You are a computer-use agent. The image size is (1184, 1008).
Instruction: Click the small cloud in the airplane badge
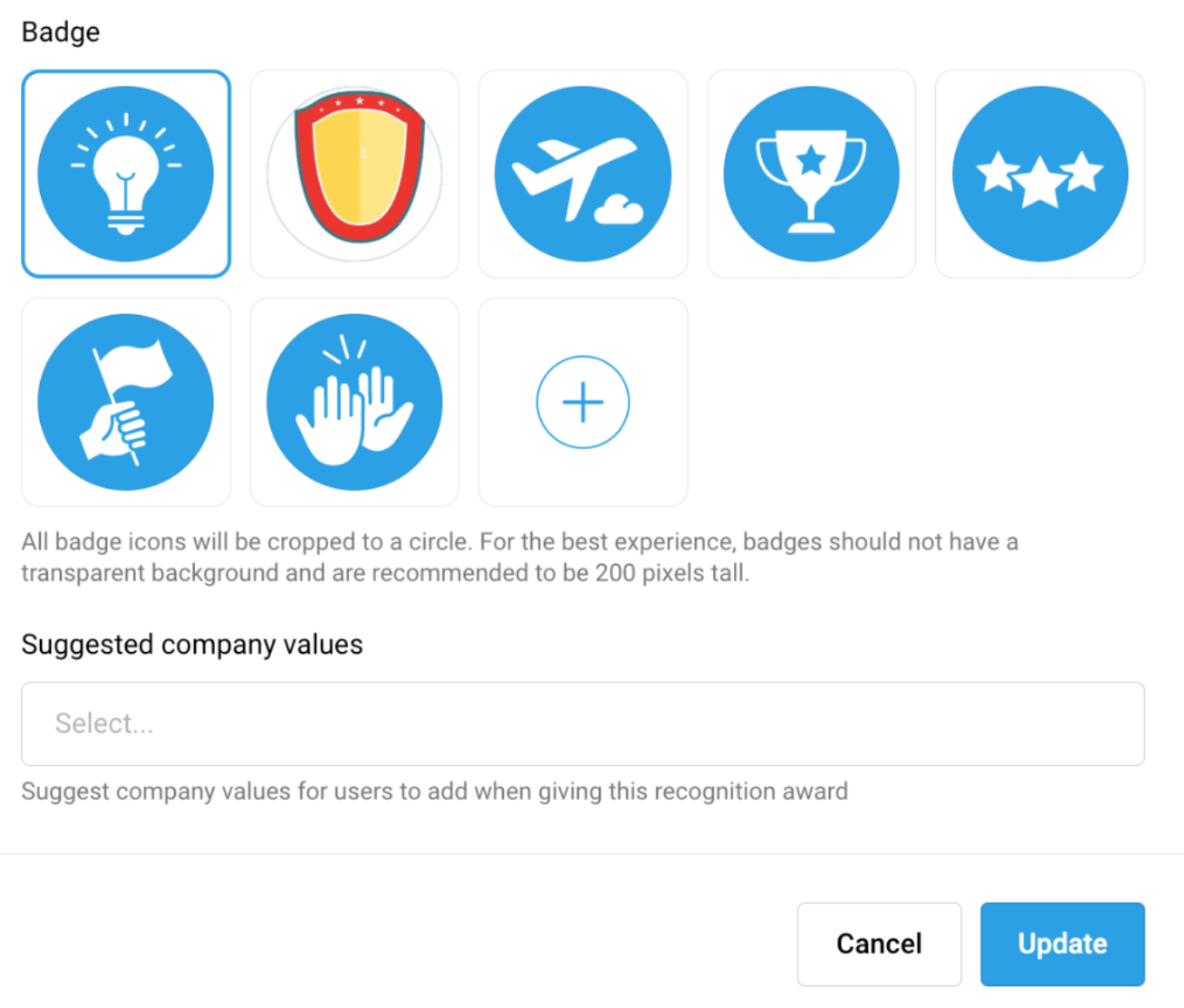pos(619,211)
